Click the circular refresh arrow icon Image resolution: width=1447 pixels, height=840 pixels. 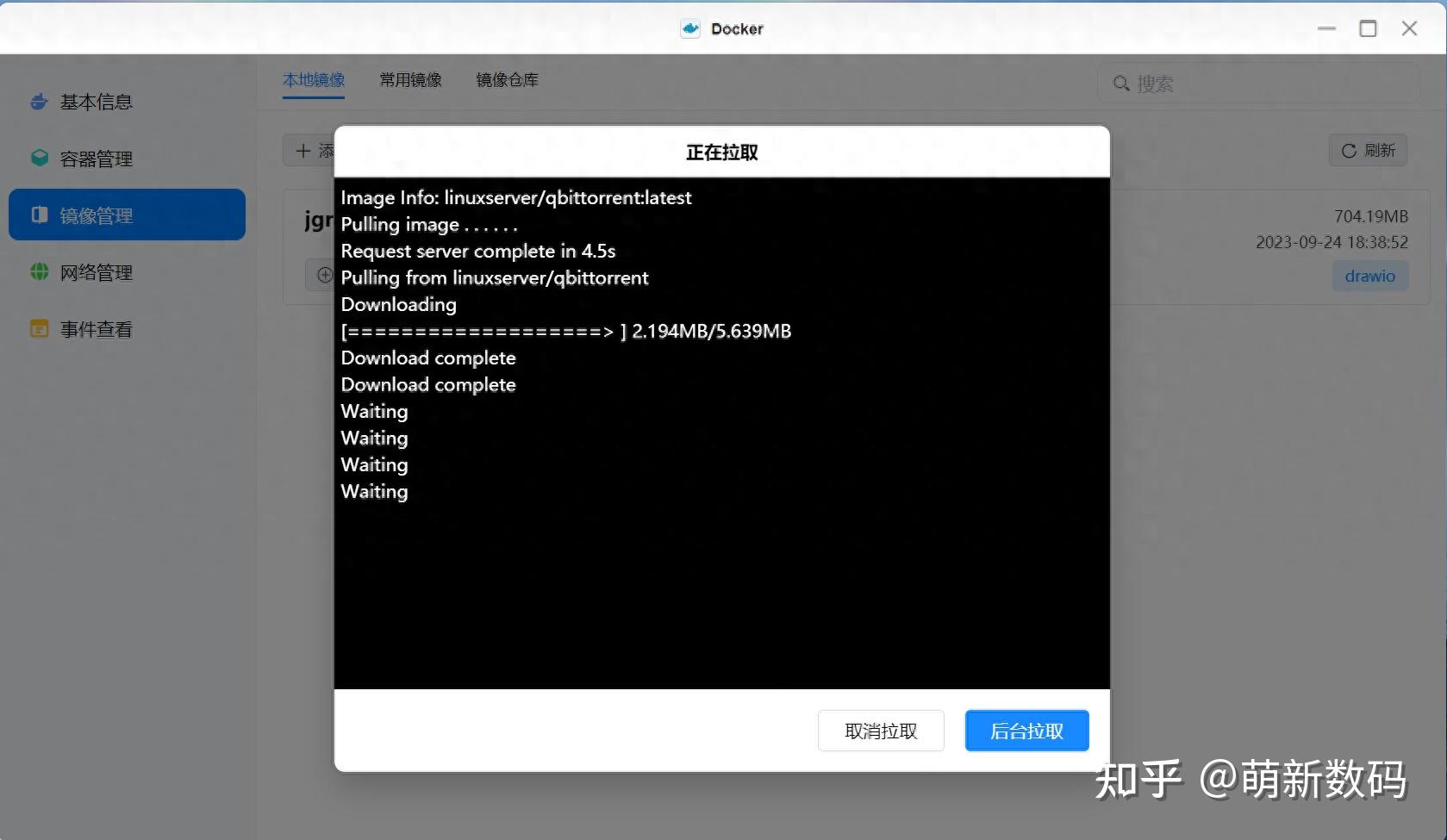[x=1348, y=149]
